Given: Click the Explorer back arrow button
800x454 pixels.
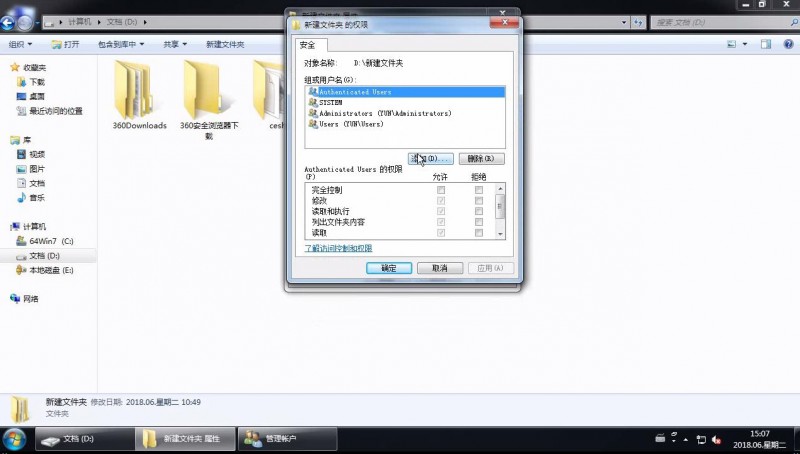Looking at the screenshot, I should point(7,22).
